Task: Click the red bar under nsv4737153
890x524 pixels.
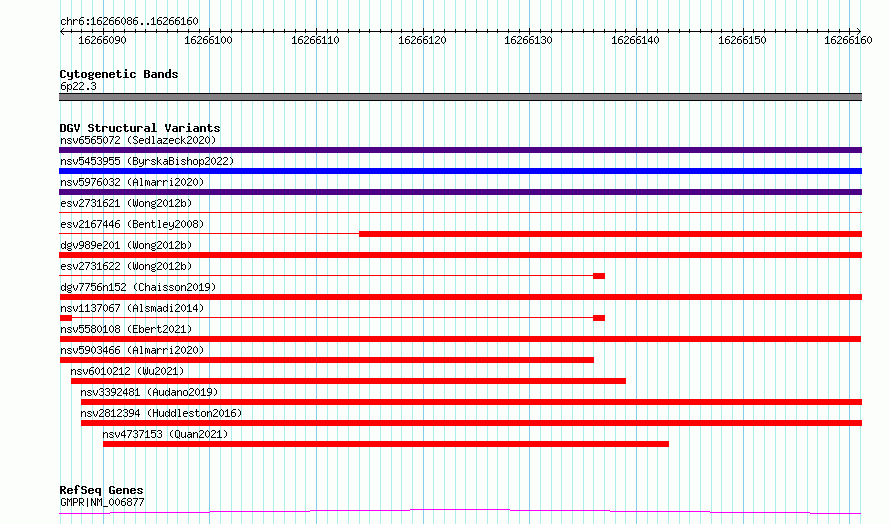Action: (x=385, y=444)
